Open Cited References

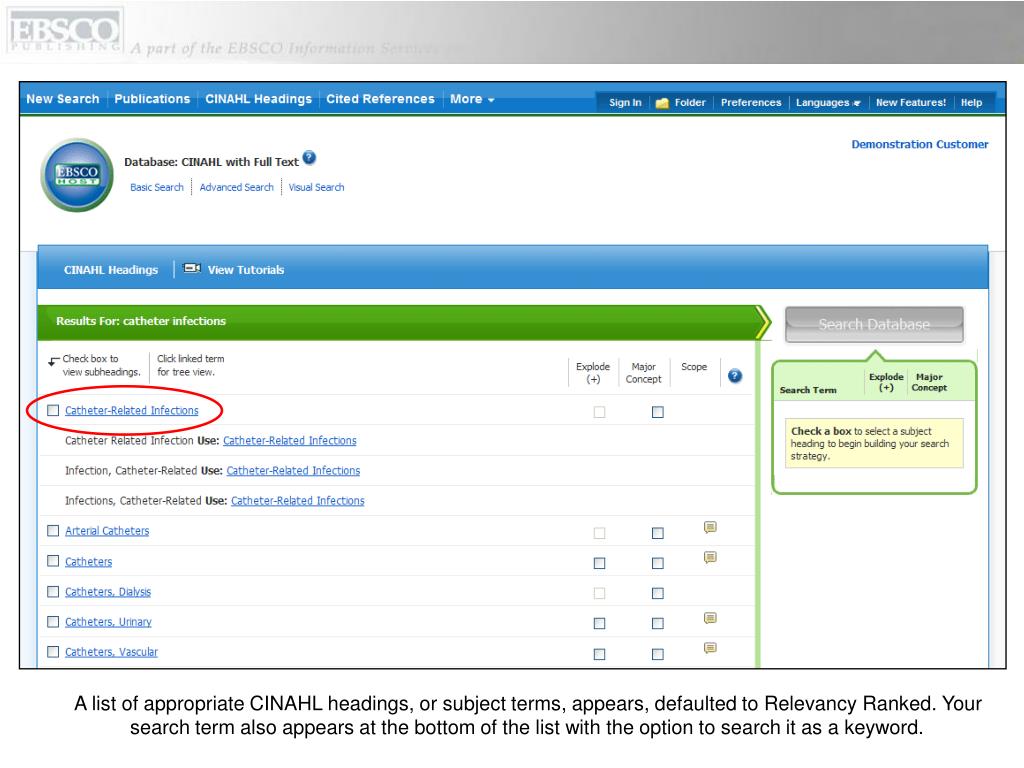(x=380, y=99)
